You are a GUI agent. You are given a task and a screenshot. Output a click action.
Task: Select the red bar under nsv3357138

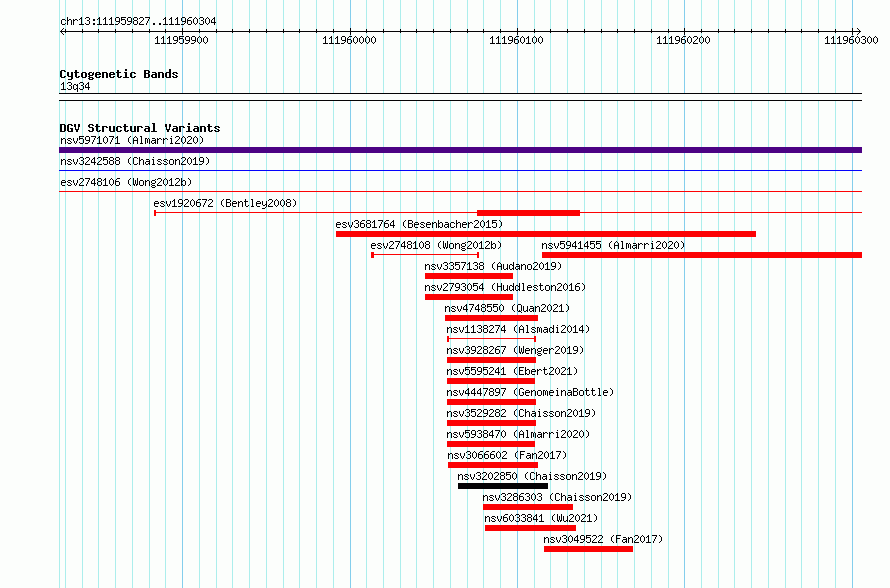point(469,276)
